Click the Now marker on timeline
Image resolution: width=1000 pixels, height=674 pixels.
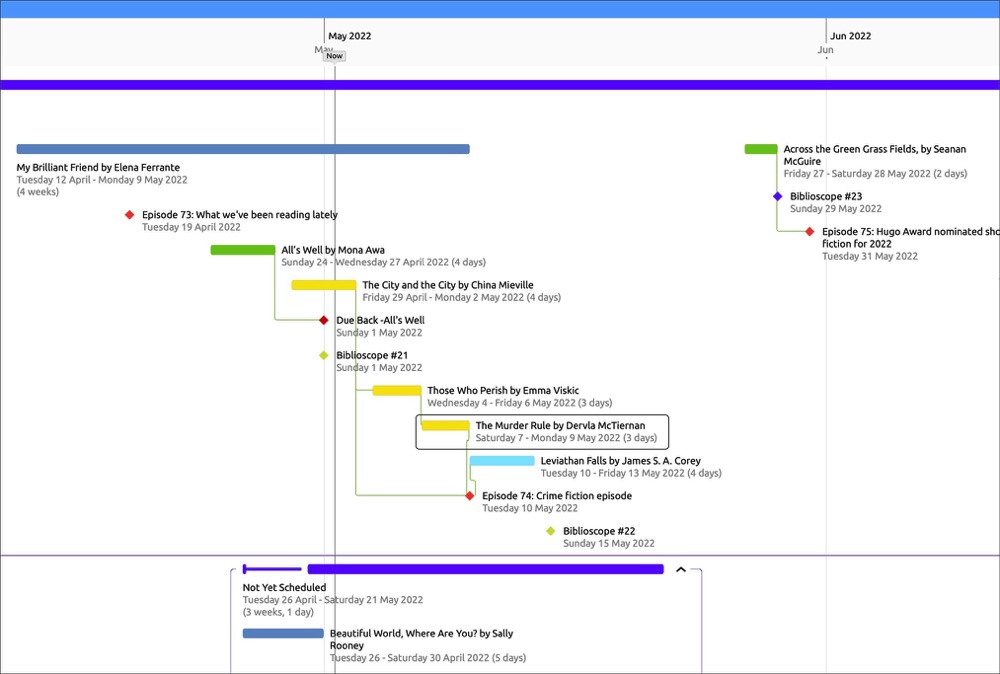(334, 56)
